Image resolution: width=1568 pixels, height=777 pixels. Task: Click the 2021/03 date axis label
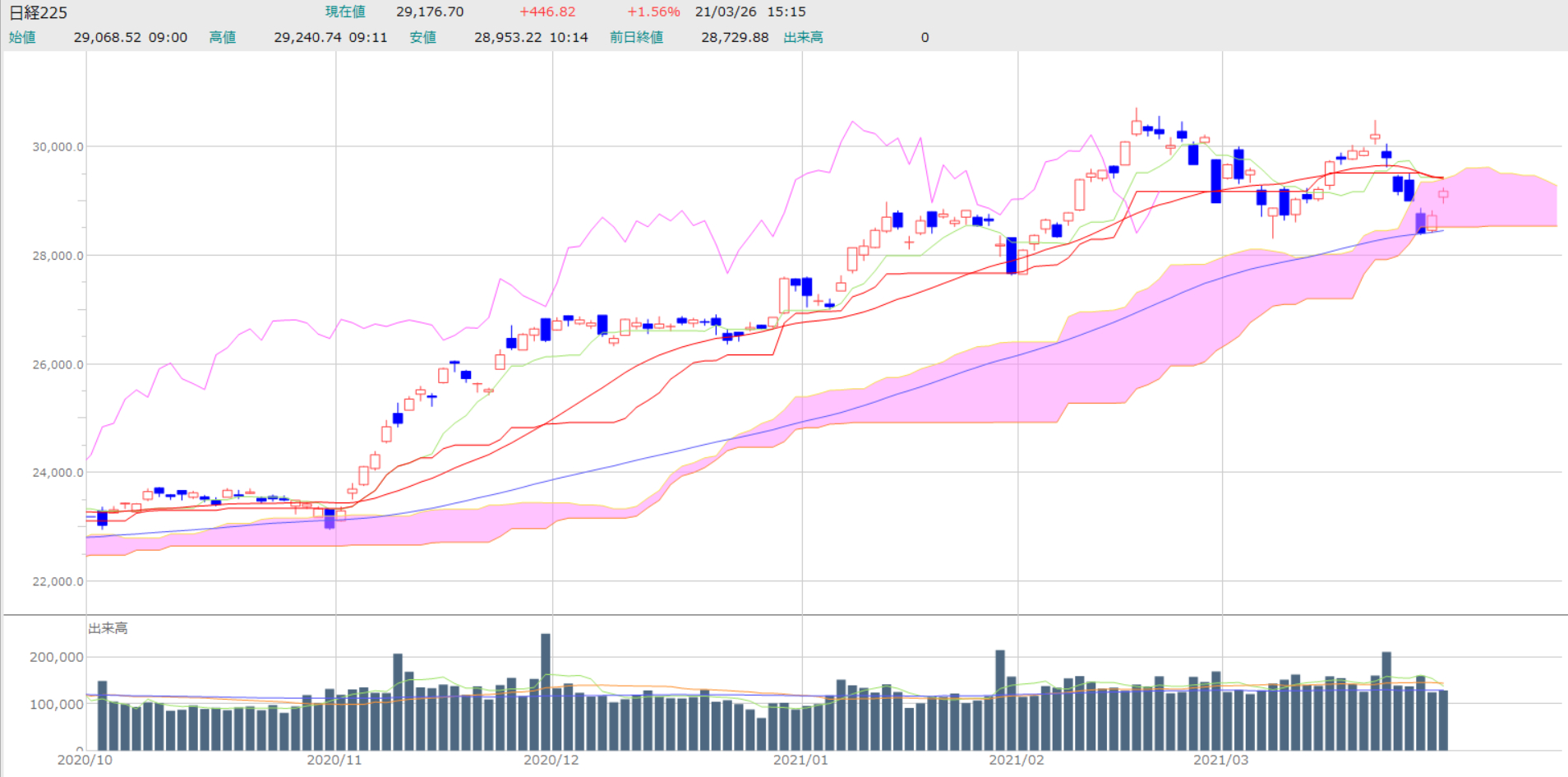point(1221,760)
